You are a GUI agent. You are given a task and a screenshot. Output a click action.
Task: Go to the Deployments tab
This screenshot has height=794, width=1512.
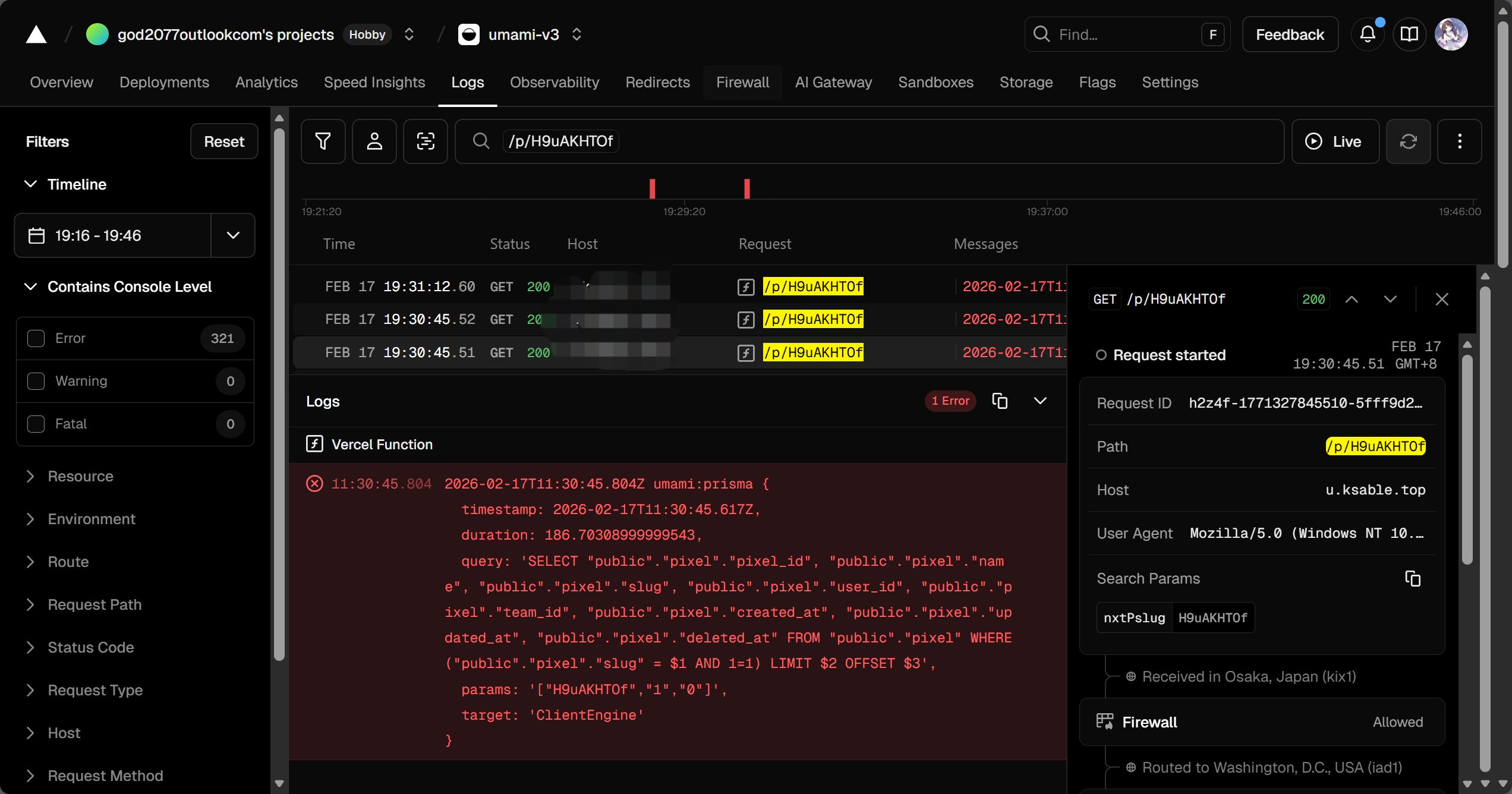(x=164, y=82)
